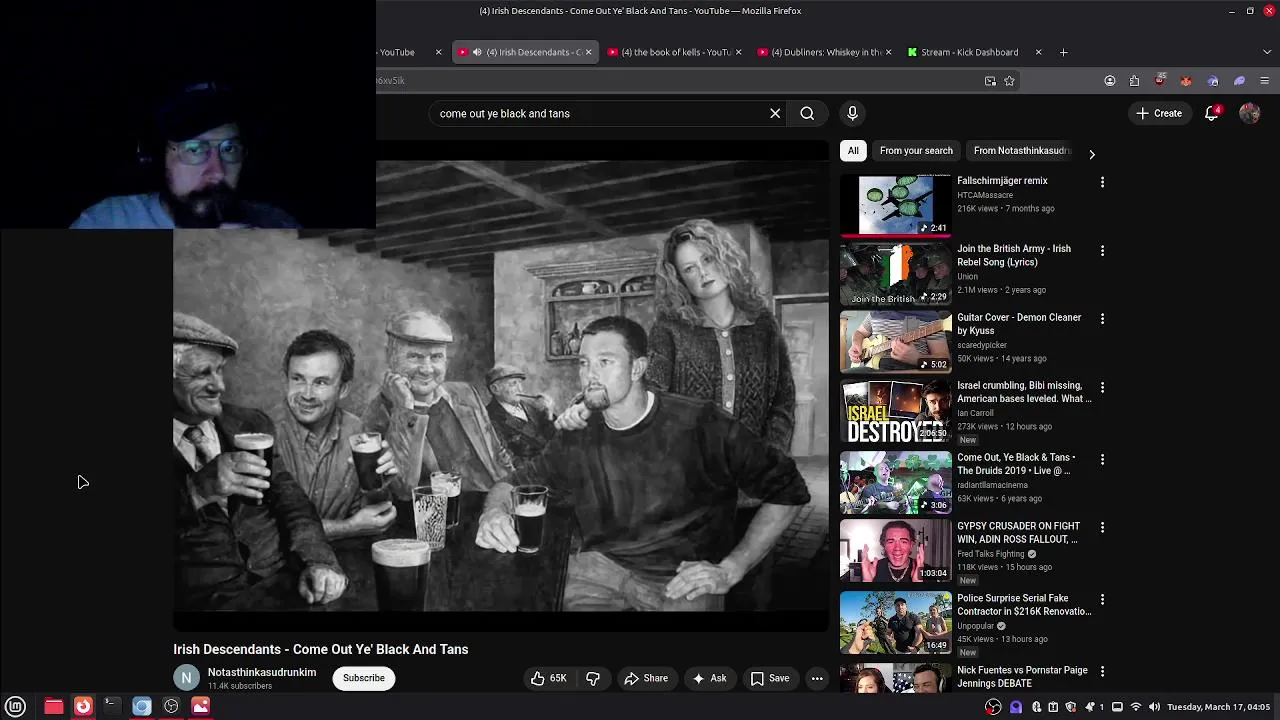Dislike the video with thumbs down
The height and width of the screenshot is (720, 1280).
[x=593, y=678]
